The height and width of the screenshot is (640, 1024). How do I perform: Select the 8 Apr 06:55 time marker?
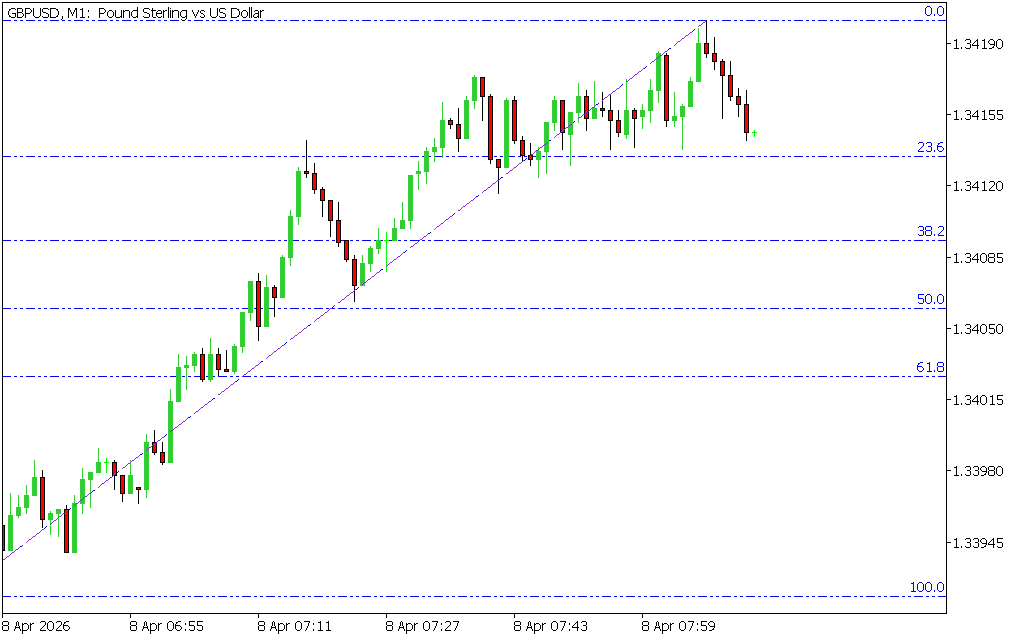point(166,626)
